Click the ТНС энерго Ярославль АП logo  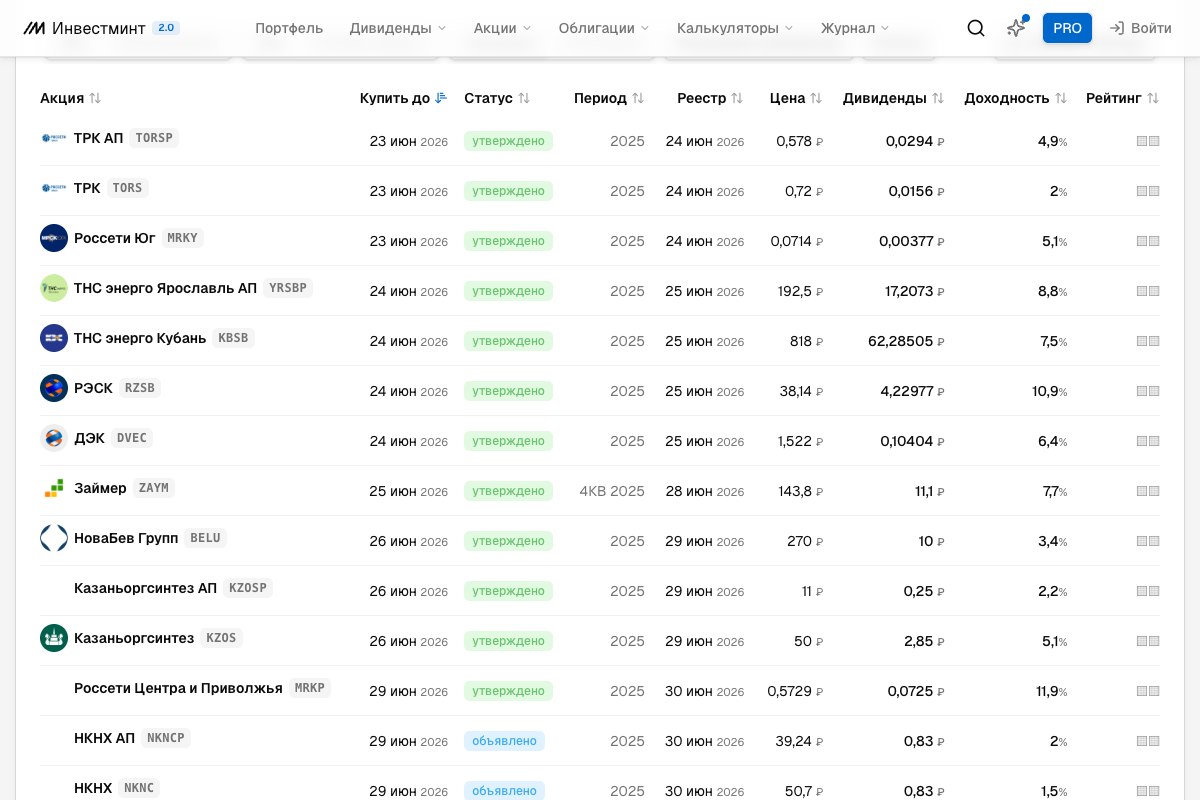[x=54, y=288]
